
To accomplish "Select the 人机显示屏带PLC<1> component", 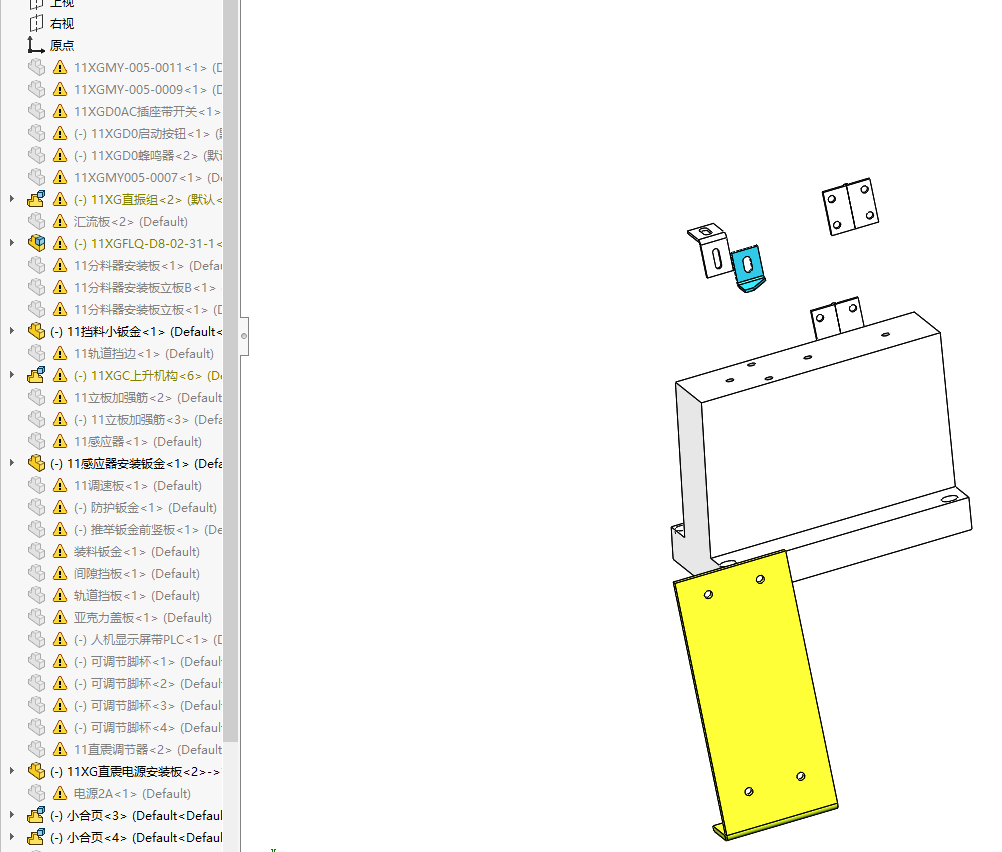I will [149, 640].
